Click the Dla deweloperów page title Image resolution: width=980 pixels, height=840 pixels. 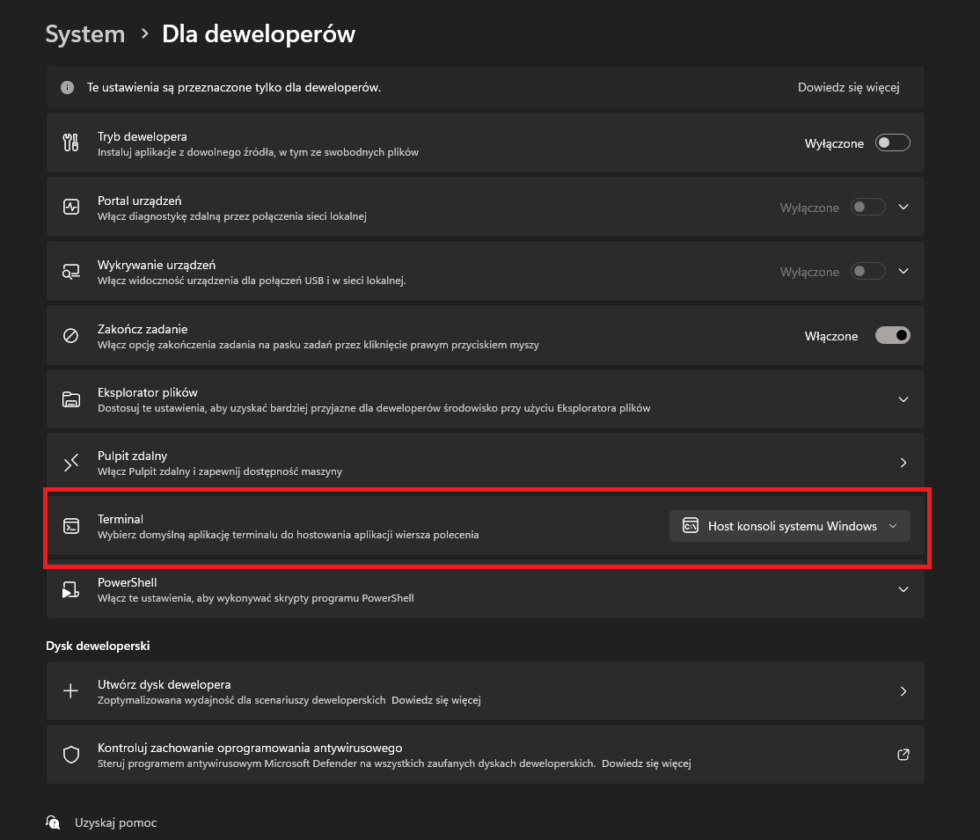tap(258, 34)
